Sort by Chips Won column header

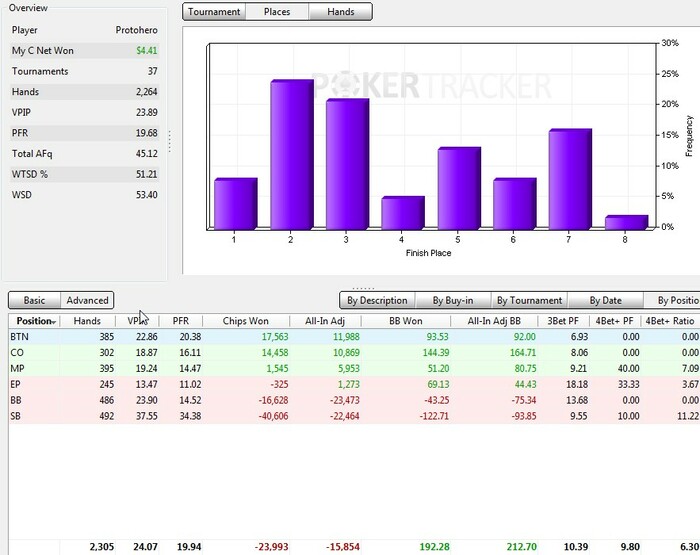coord(246,321)
